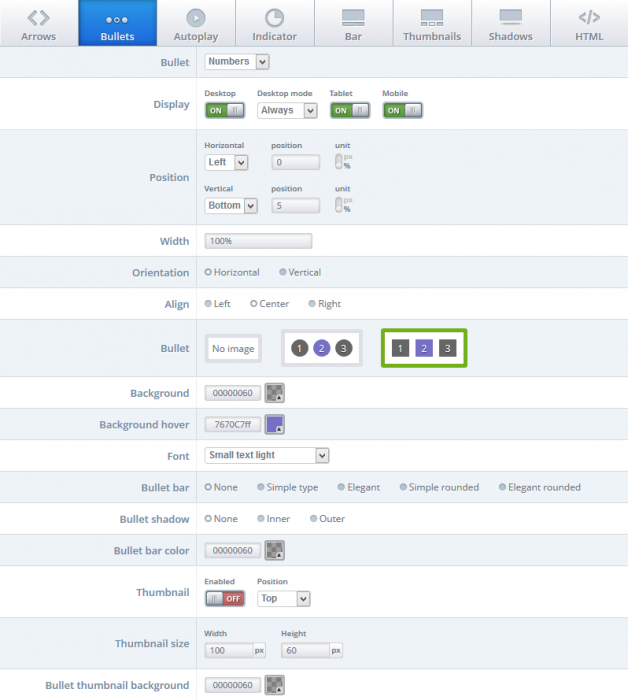This screenshot has width=628, height=700.
Task: Click the Background hover purple color picker
Action: pyautogui.click(x=275, y=424)
